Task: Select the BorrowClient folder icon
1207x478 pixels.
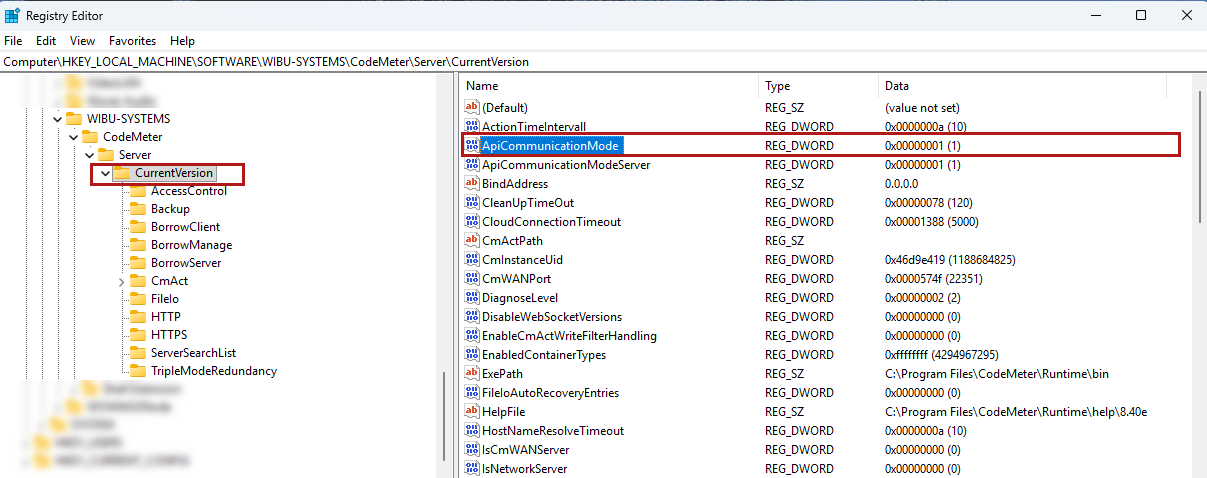Action: 139,227
